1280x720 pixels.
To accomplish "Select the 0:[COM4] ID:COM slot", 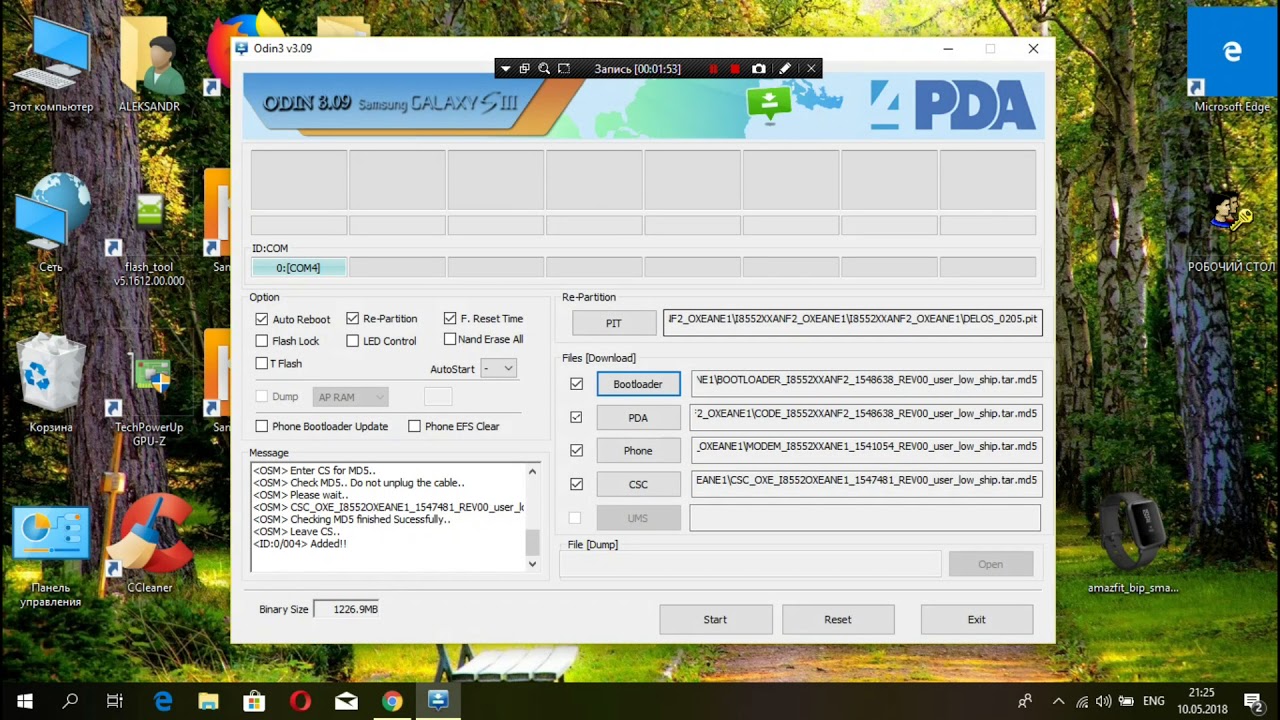I will coord(299,268).
